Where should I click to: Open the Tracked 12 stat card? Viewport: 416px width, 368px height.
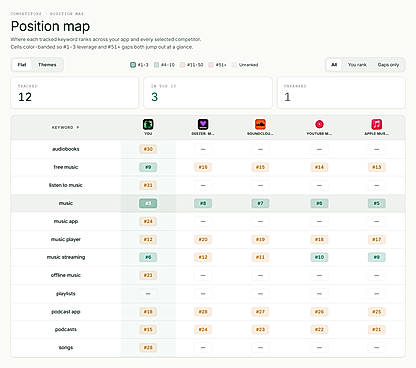[x=75, y=93]
